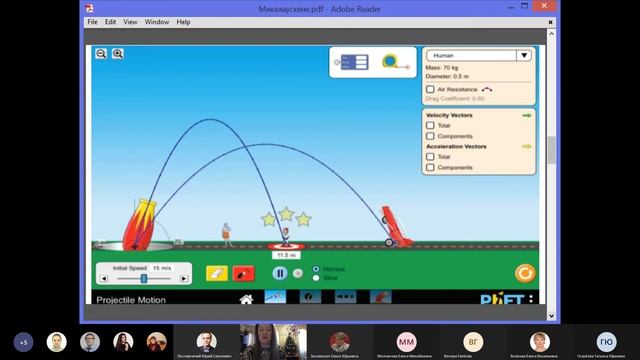The image size is (640, 360).
Task: Increase initial speed with right arrow
Action: [x=184, y=278]
